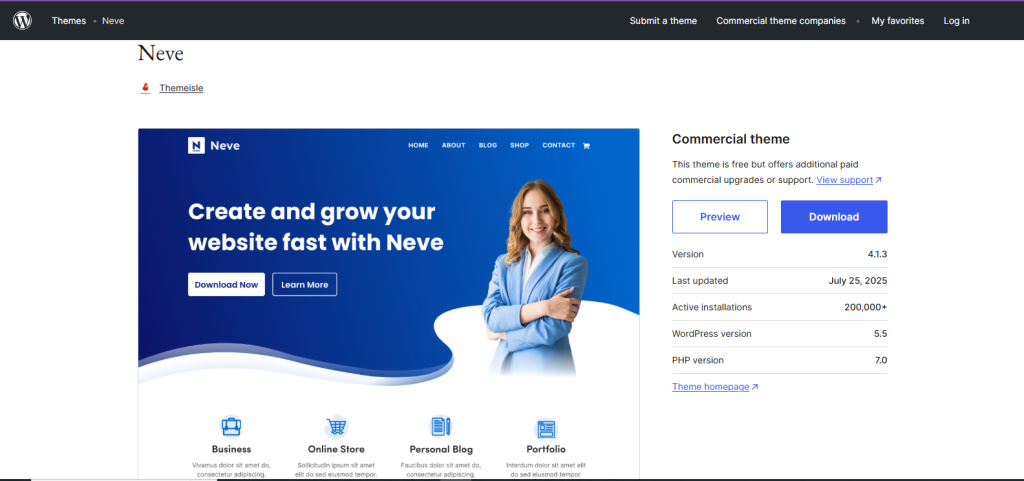Screen dimensions: 1024x481
Task: Click the Create and grow headline
Action: (x=316, y=227)
